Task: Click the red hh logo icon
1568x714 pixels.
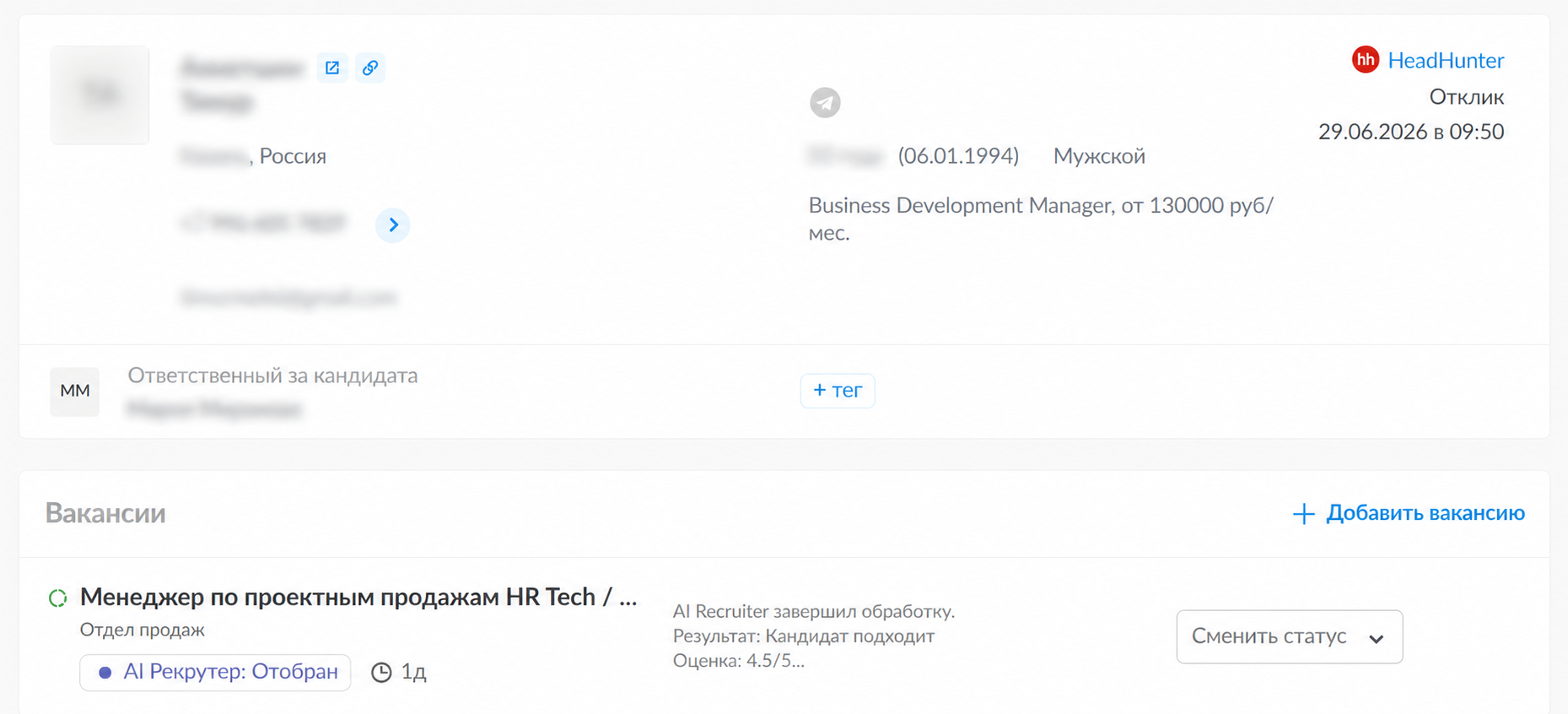Action: [1366, 60]
